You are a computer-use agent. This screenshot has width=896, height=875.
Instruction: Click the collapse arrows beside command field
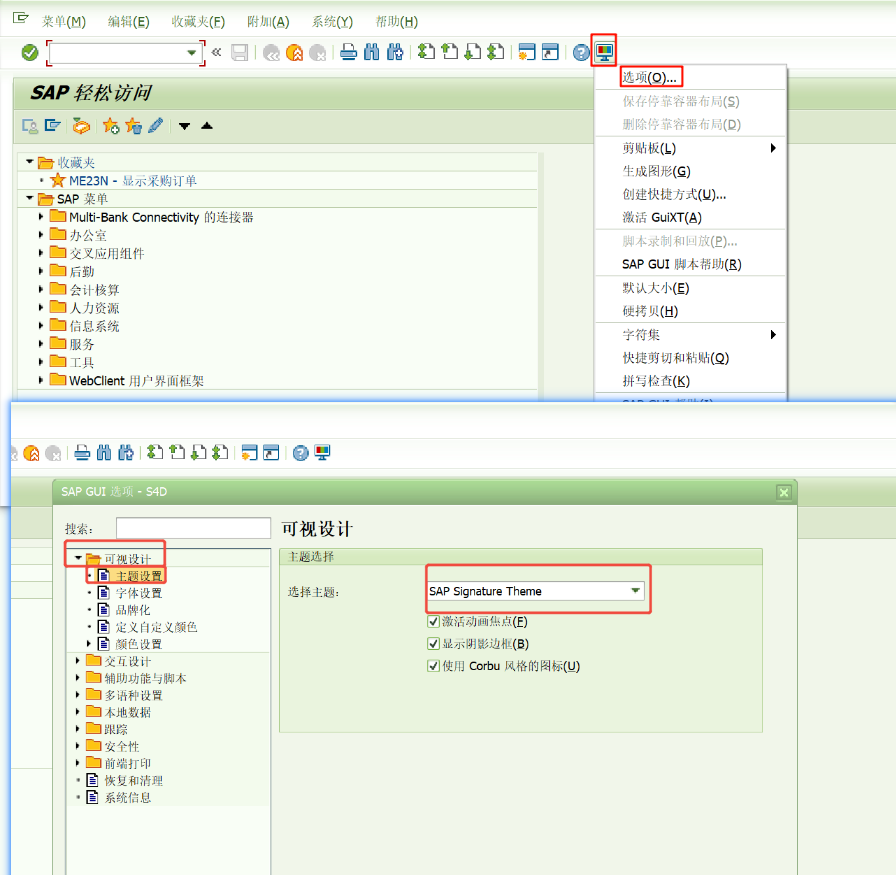click(216, 53)
